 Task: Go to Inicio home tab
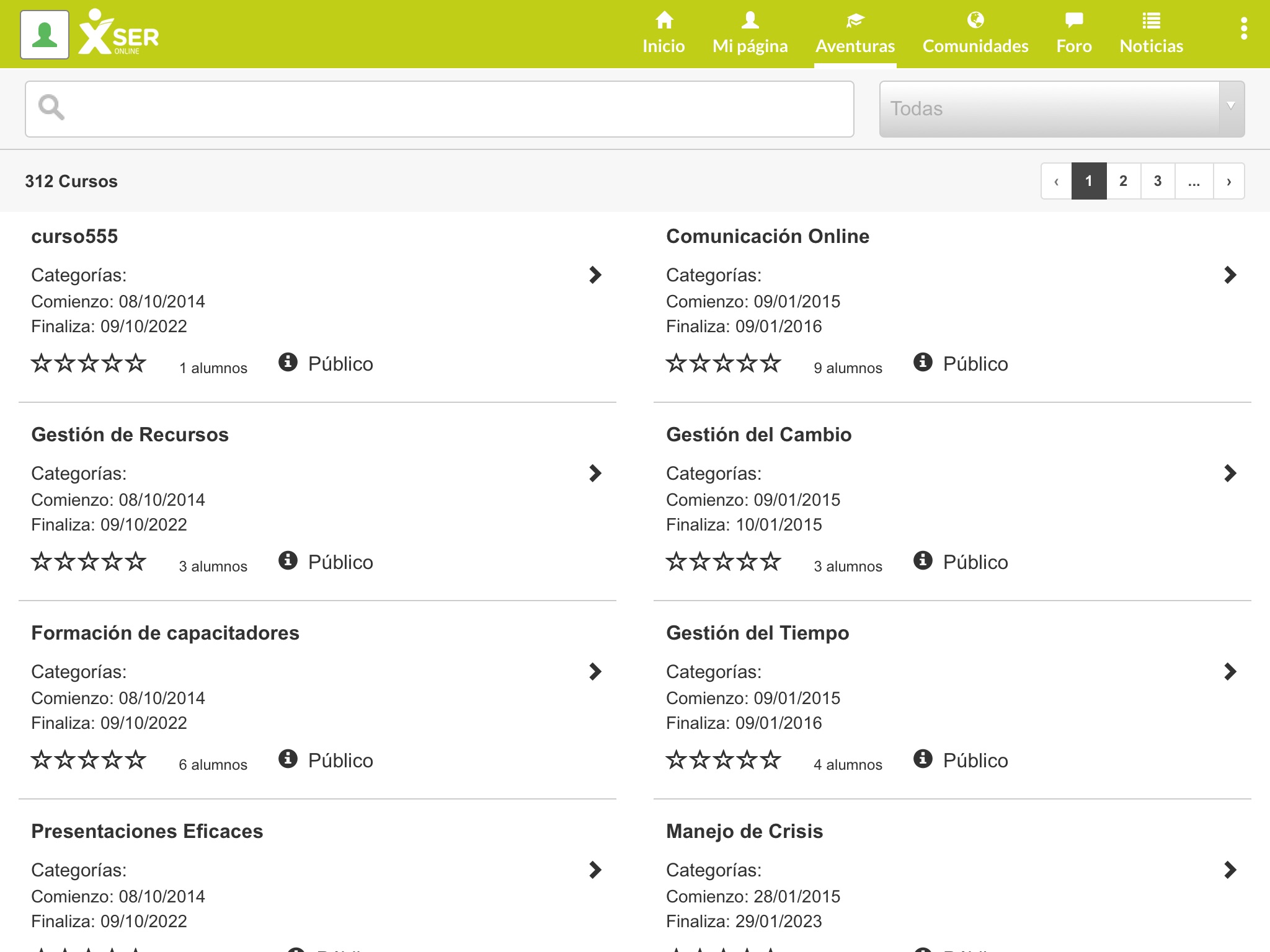664,33
